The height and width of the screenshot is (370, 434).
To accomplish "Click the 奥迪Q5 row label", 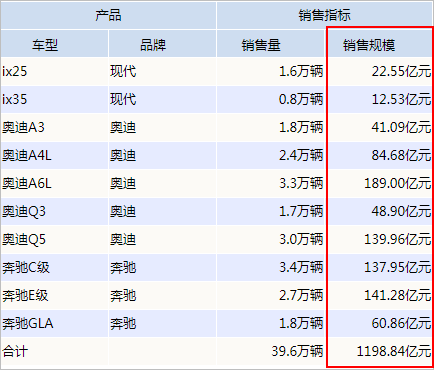I will 54,239.
